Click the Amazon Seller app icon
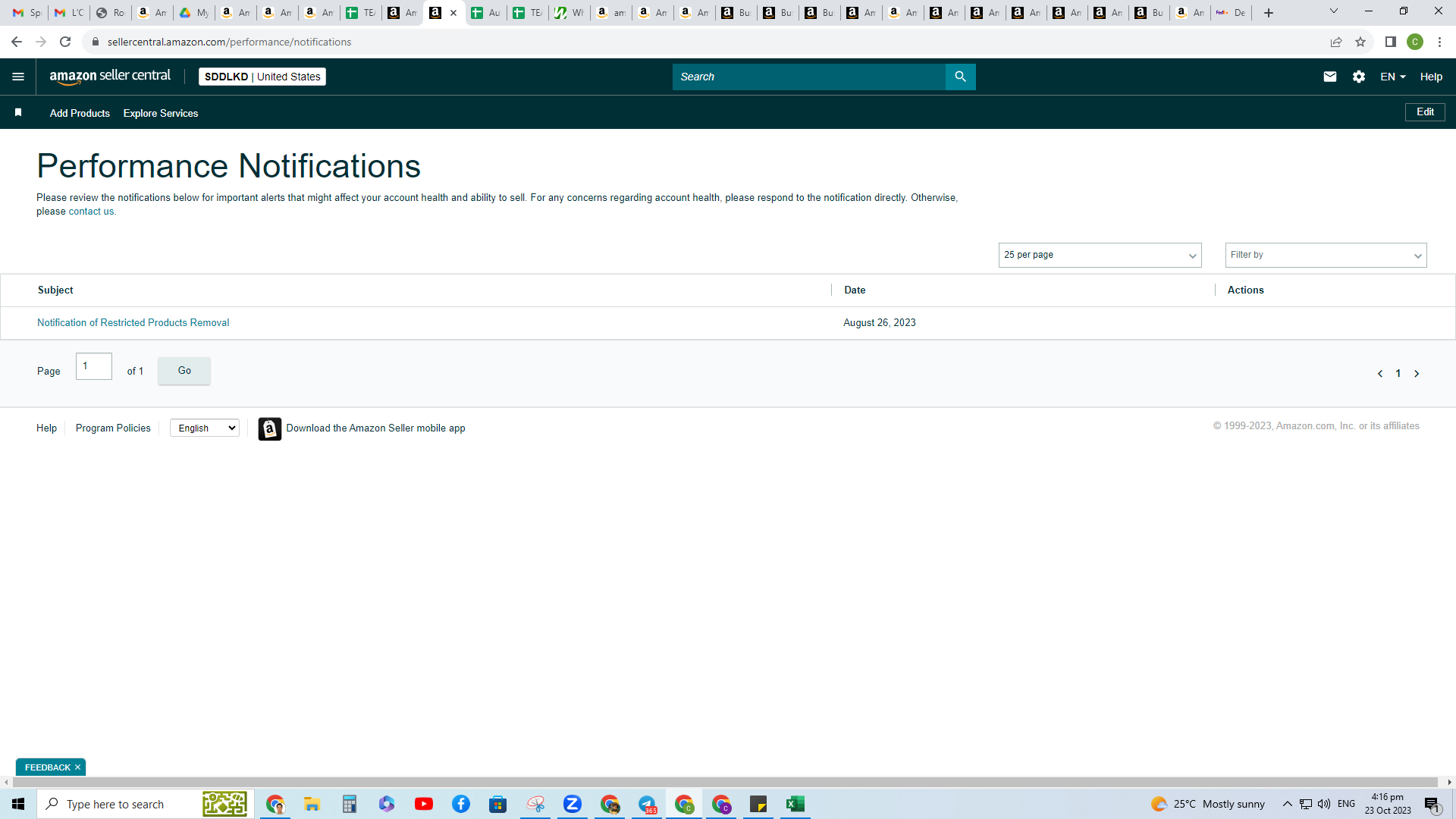1456x819 pixels. pos(269,428)
